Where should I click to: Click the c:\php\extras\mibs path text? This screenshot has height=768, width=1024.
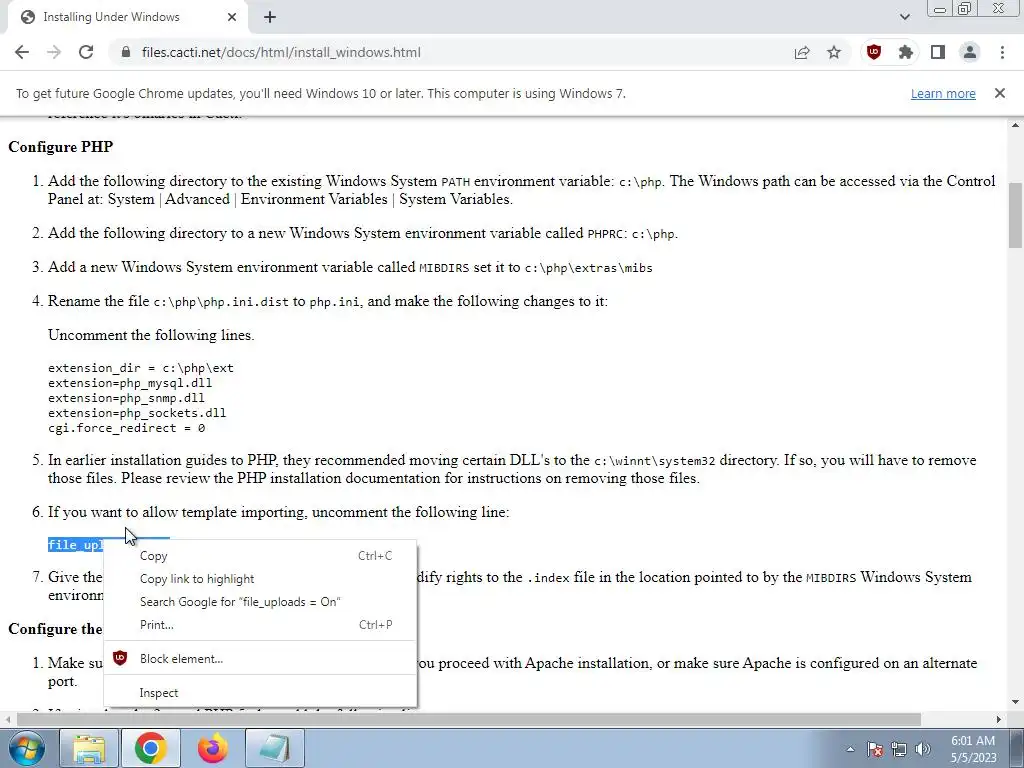(588, 268)
